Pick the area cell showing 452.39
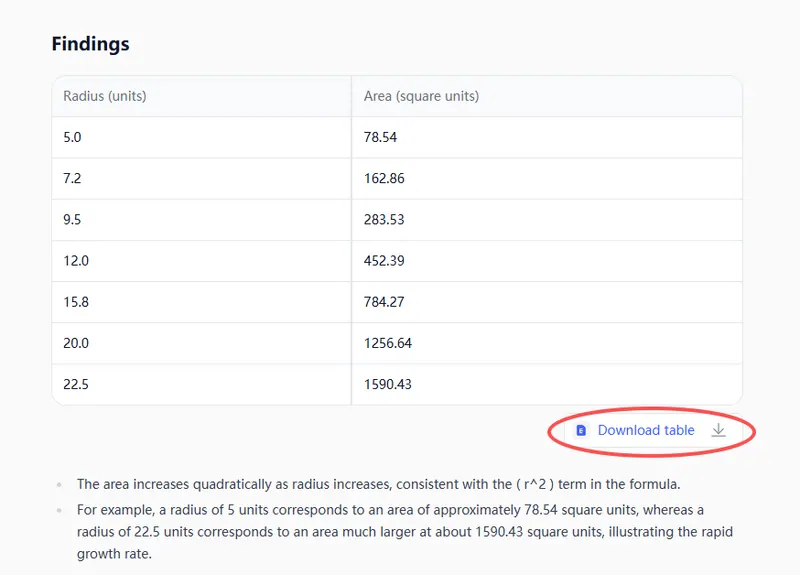800x575 pixels. [384, 260]
